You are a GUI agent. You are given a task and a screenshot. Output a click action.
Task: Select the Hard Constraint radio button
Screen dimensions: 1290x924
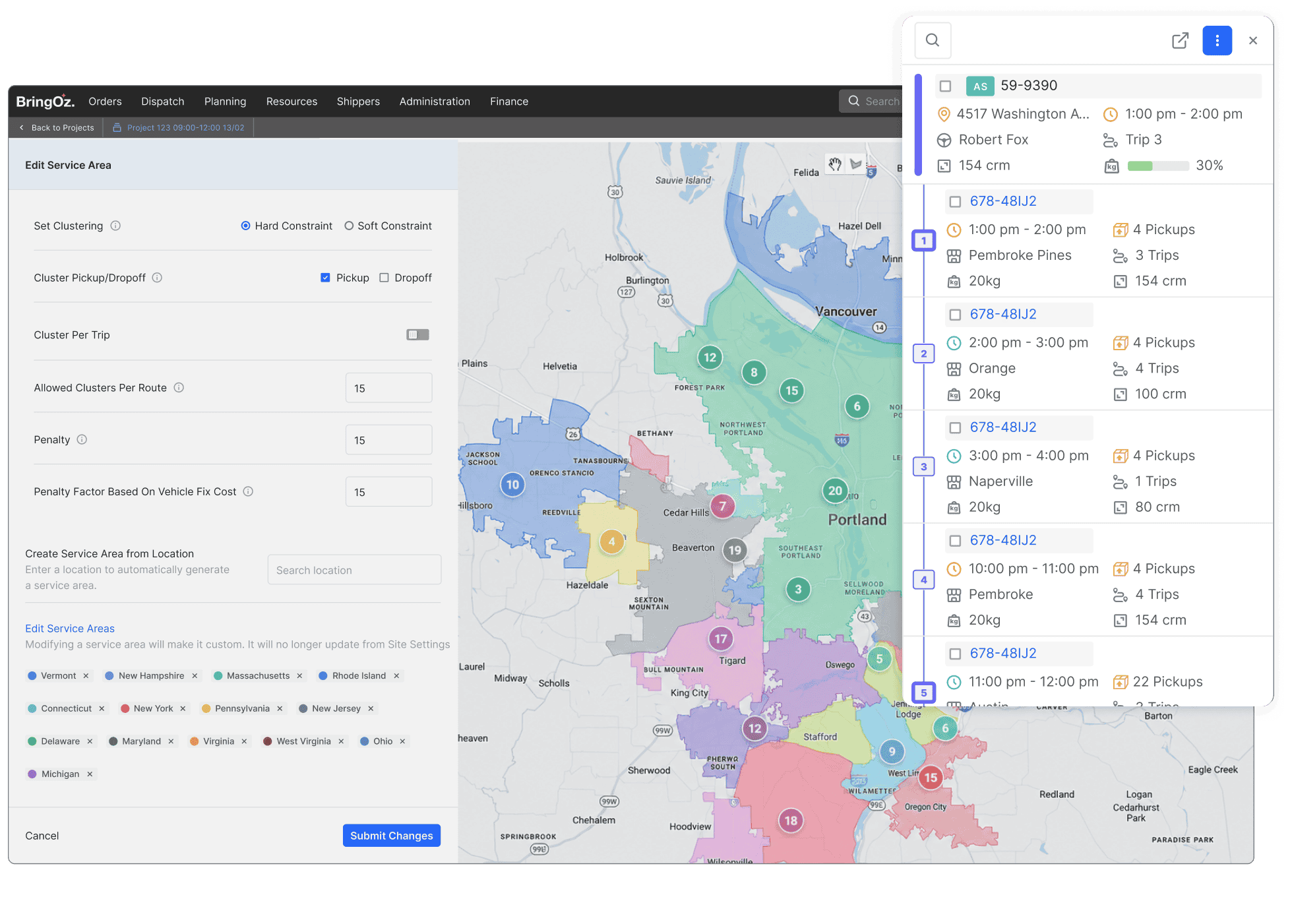tap(245, 226)
